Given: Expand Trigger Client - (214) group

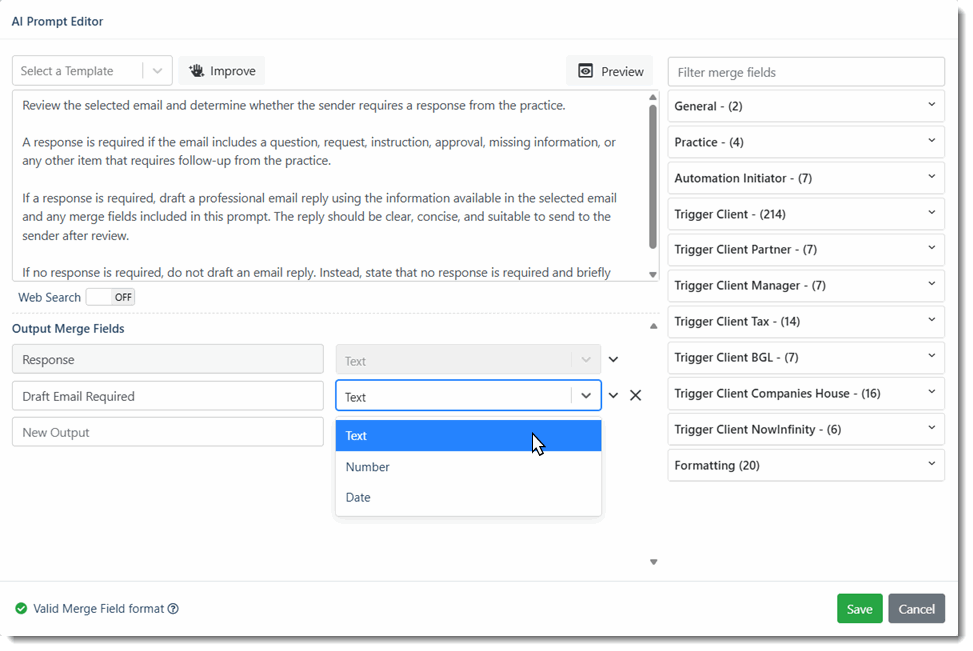Looking at the screenshot, I should (x=806, y=214).
